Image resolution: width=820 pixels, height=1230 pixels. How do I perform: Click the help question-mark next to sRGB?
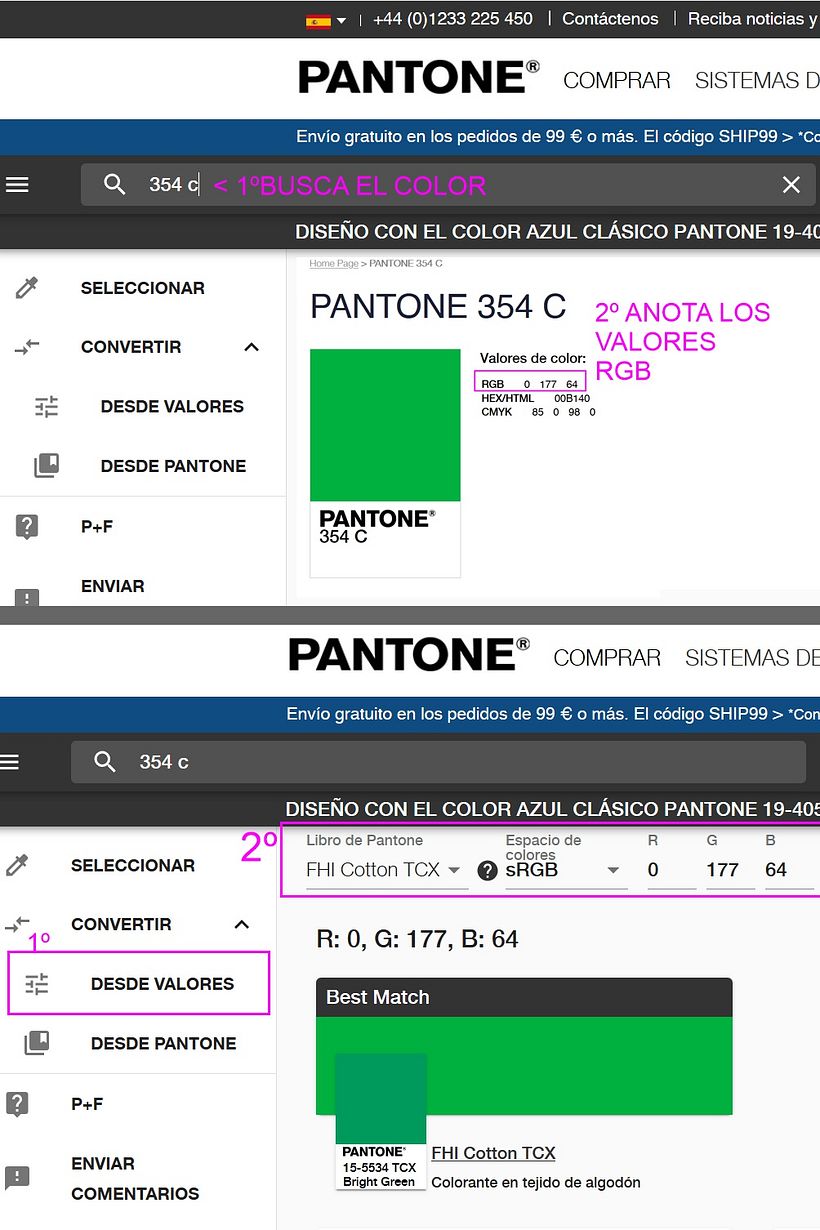click(487, 871)
